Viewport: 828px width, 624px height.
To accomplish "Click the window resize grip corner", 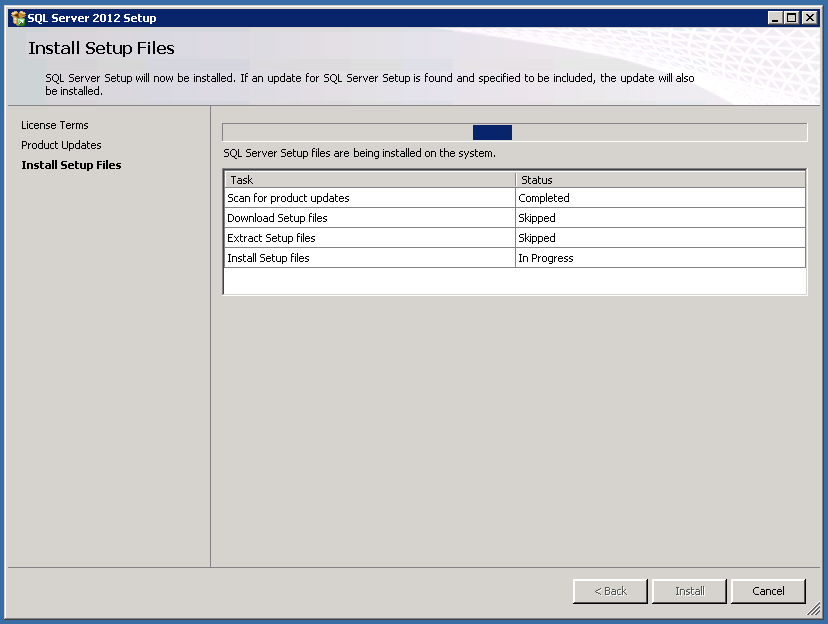I will tap(814, 609).
